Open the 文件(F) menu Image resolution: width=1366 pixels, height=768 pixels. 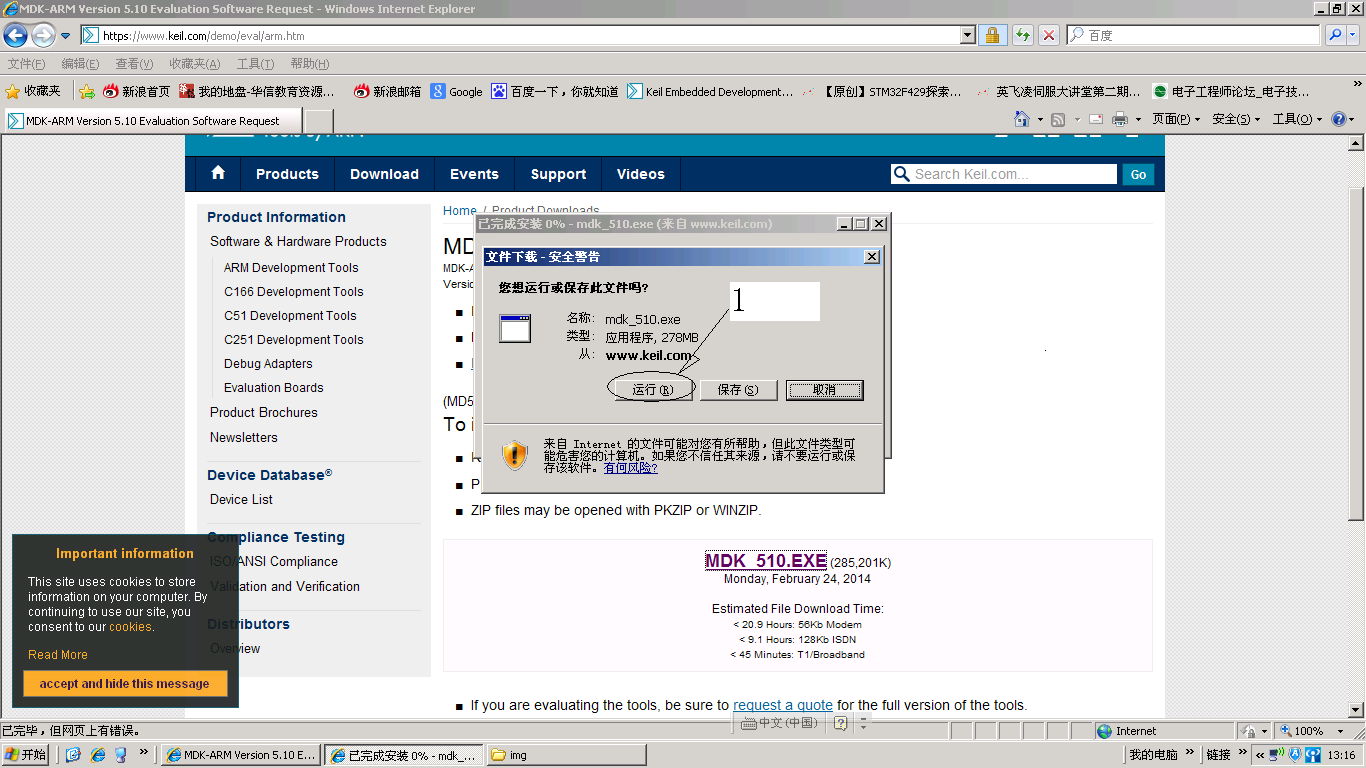(26, 64)
